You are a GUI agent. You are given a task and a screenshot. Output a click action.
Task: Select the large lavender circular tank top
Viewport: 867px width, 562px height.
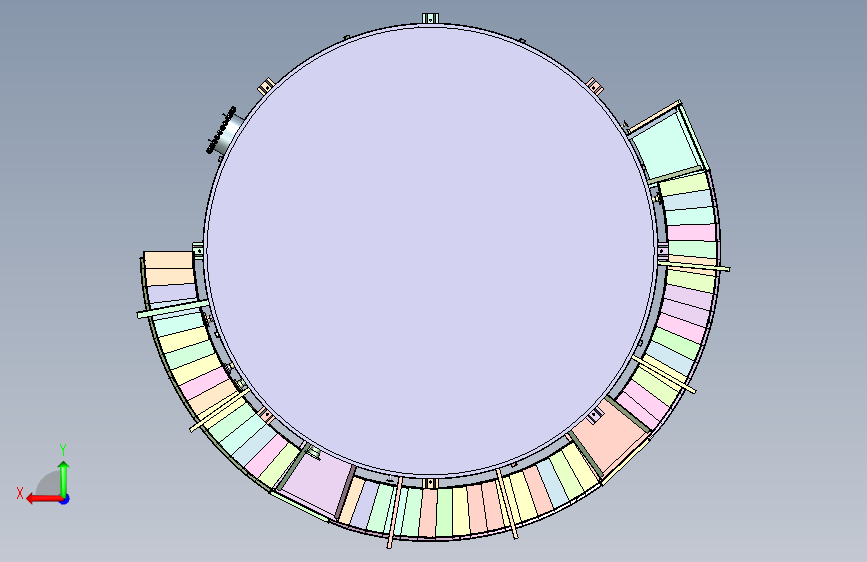[x=430, y=251]
